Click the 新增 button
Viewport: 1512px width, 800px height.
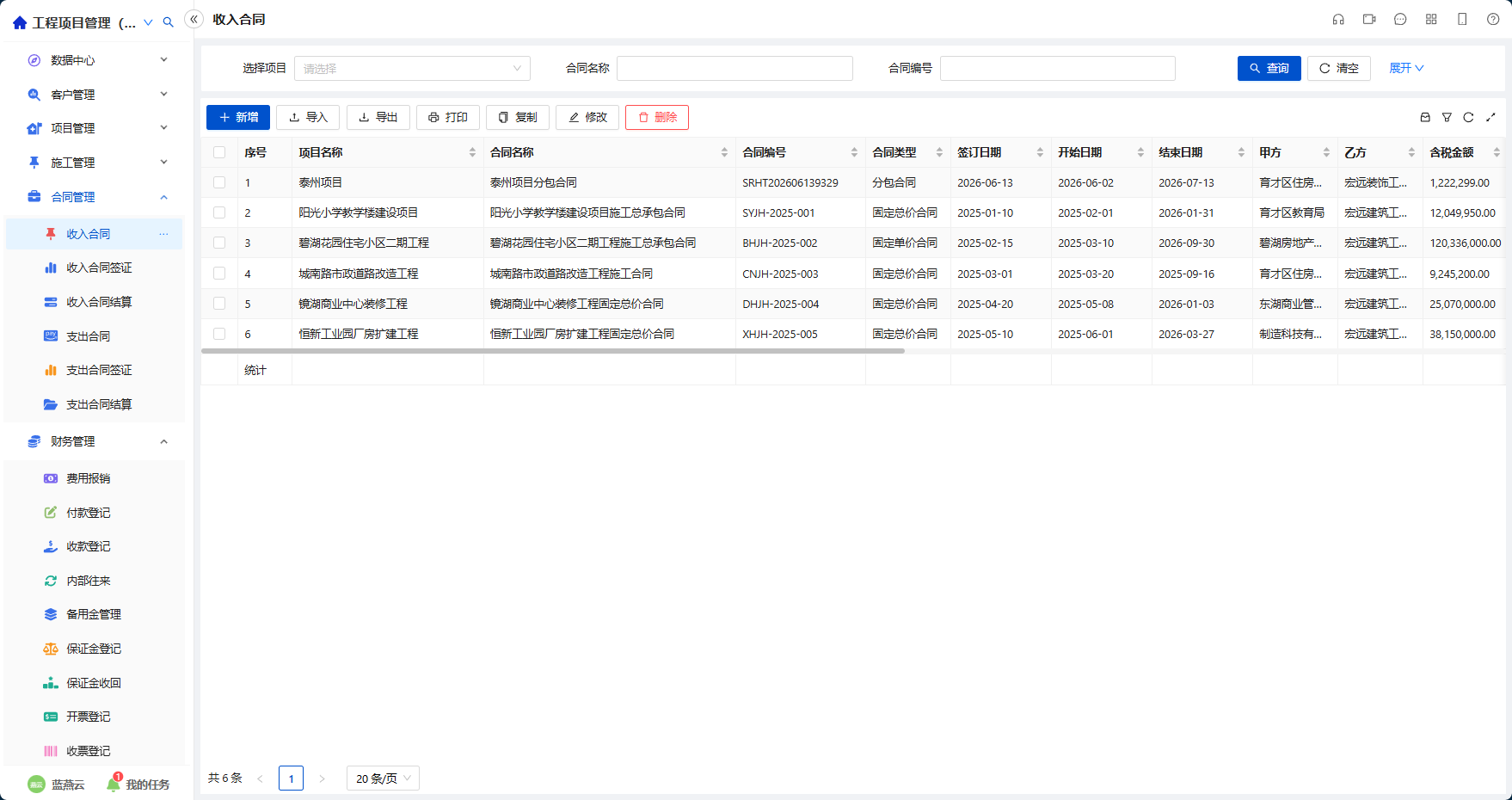[x=238, y=117]
